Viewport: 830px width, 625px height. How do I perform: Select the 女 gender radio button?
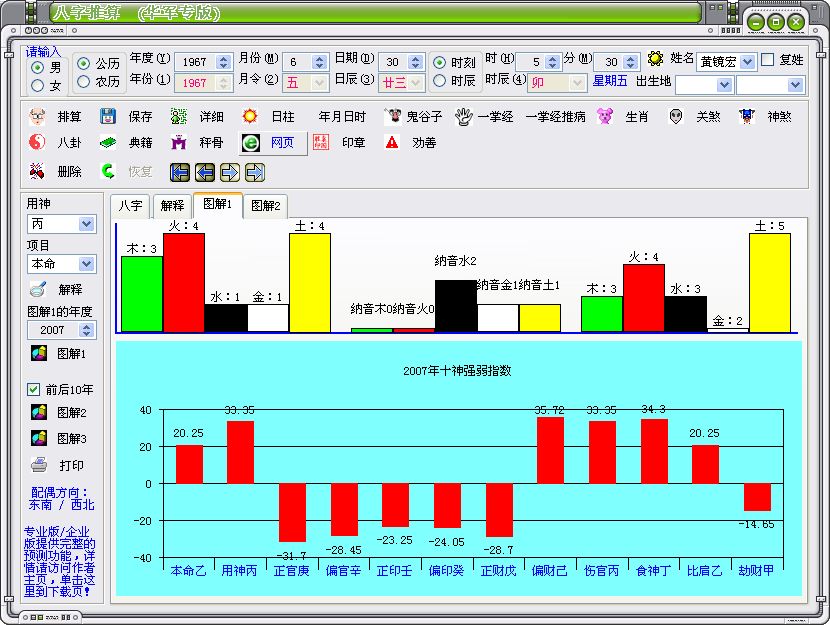pos(38,86)
